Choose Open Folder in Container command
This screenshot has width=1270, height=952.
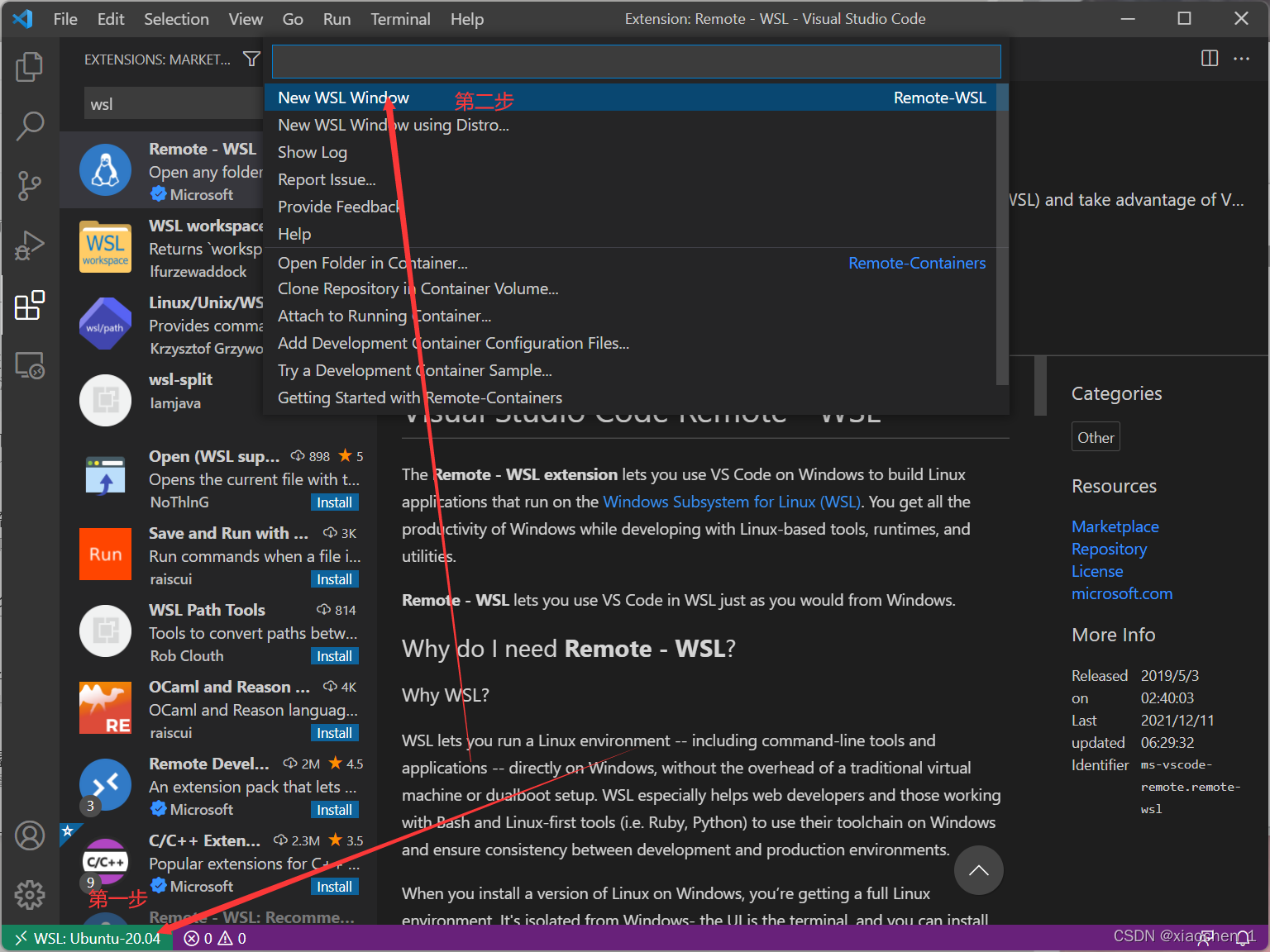[x=632, y=263]
